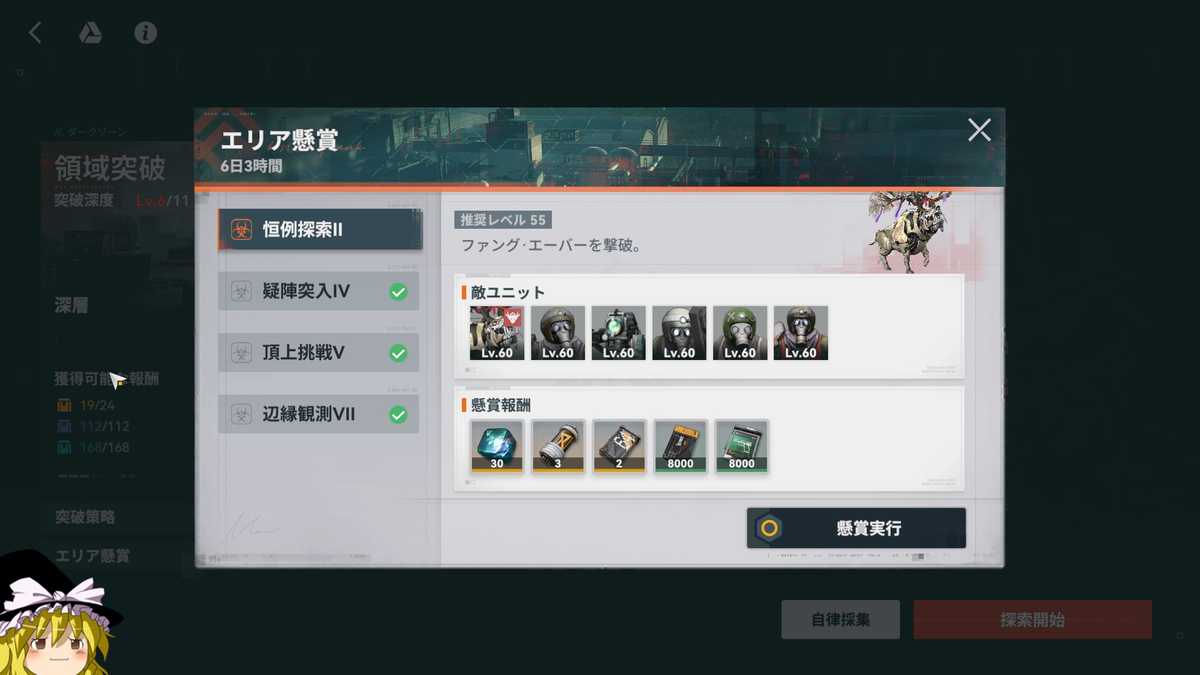This screenshot has width=1200, height=675.
Task: Click the black crate reward showing 2
Action: click(619, 446)
